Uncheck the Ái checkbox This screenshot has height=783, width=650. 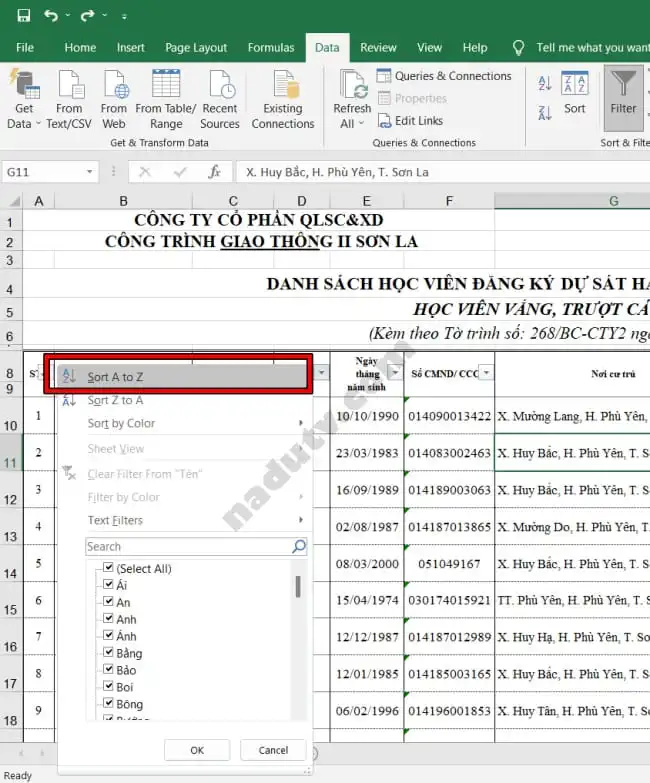108,584
